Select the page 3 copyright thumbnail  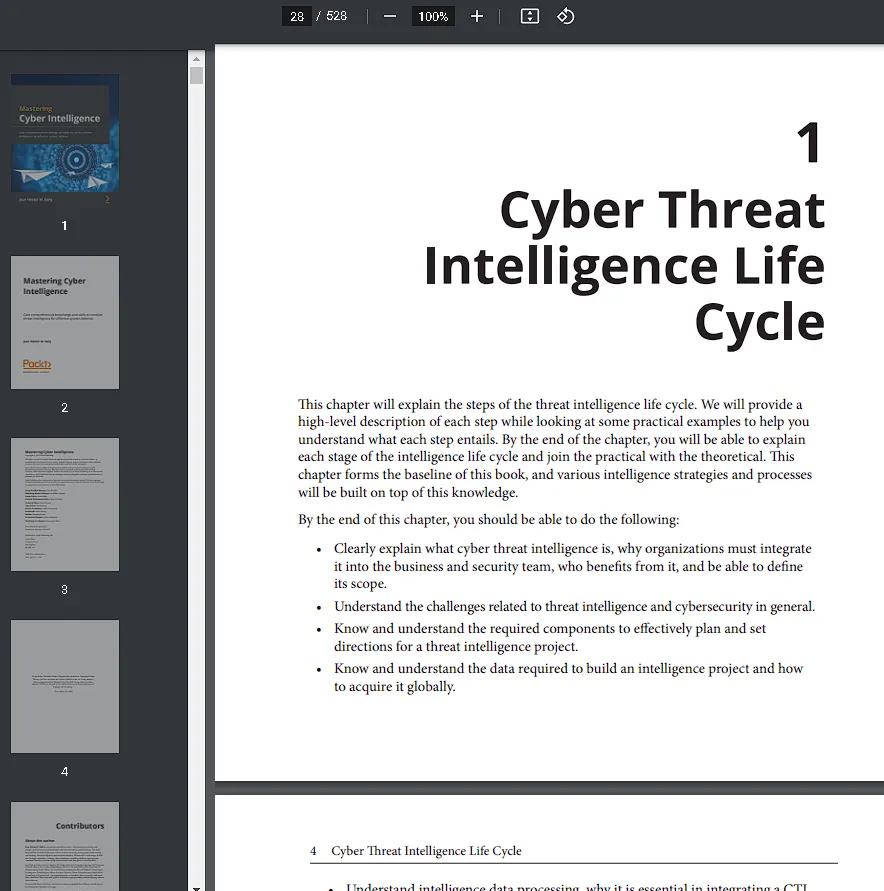[x=65, y=504]
